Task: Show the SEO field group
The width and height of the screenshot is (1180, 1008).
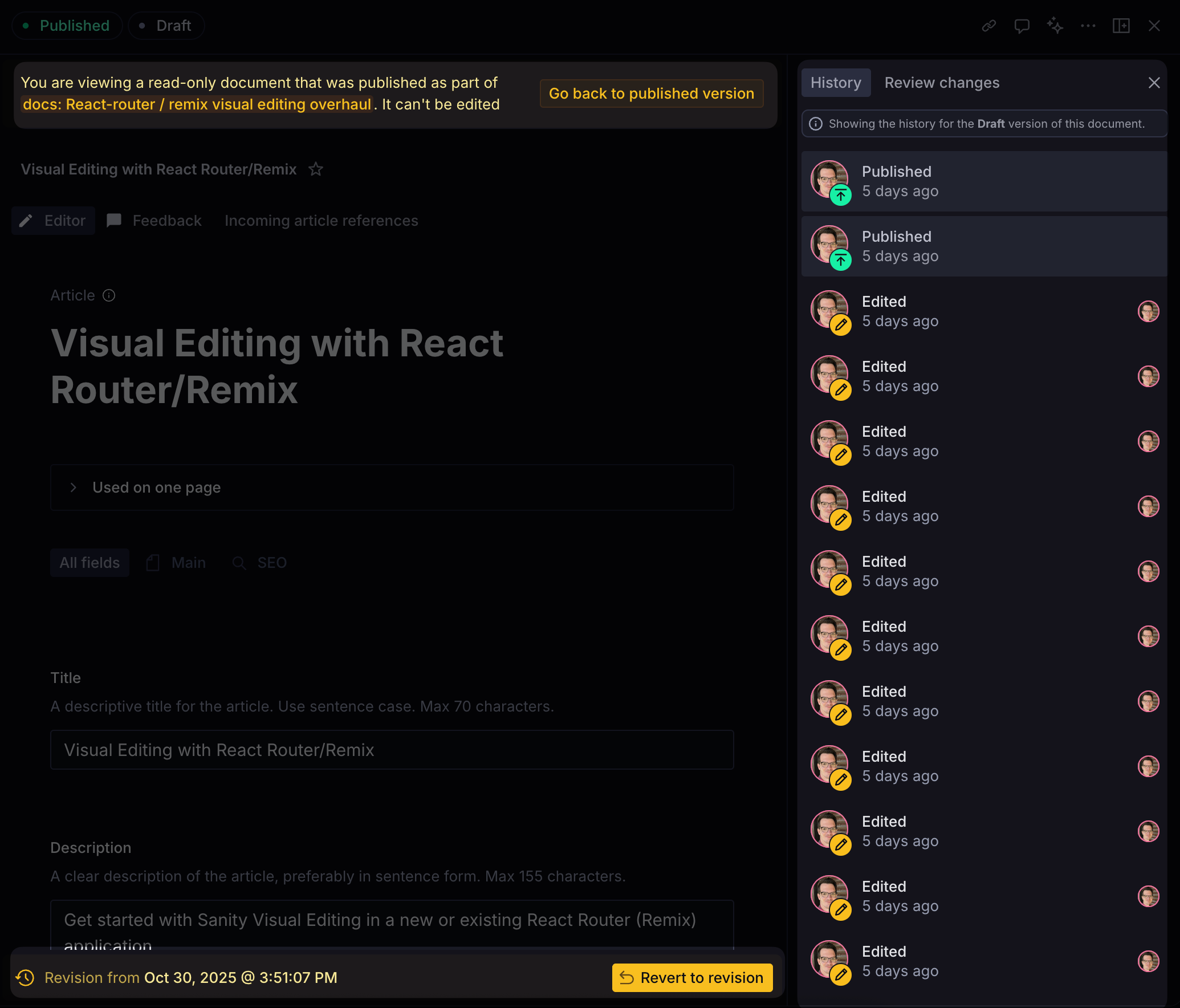Action: point(260,563)
